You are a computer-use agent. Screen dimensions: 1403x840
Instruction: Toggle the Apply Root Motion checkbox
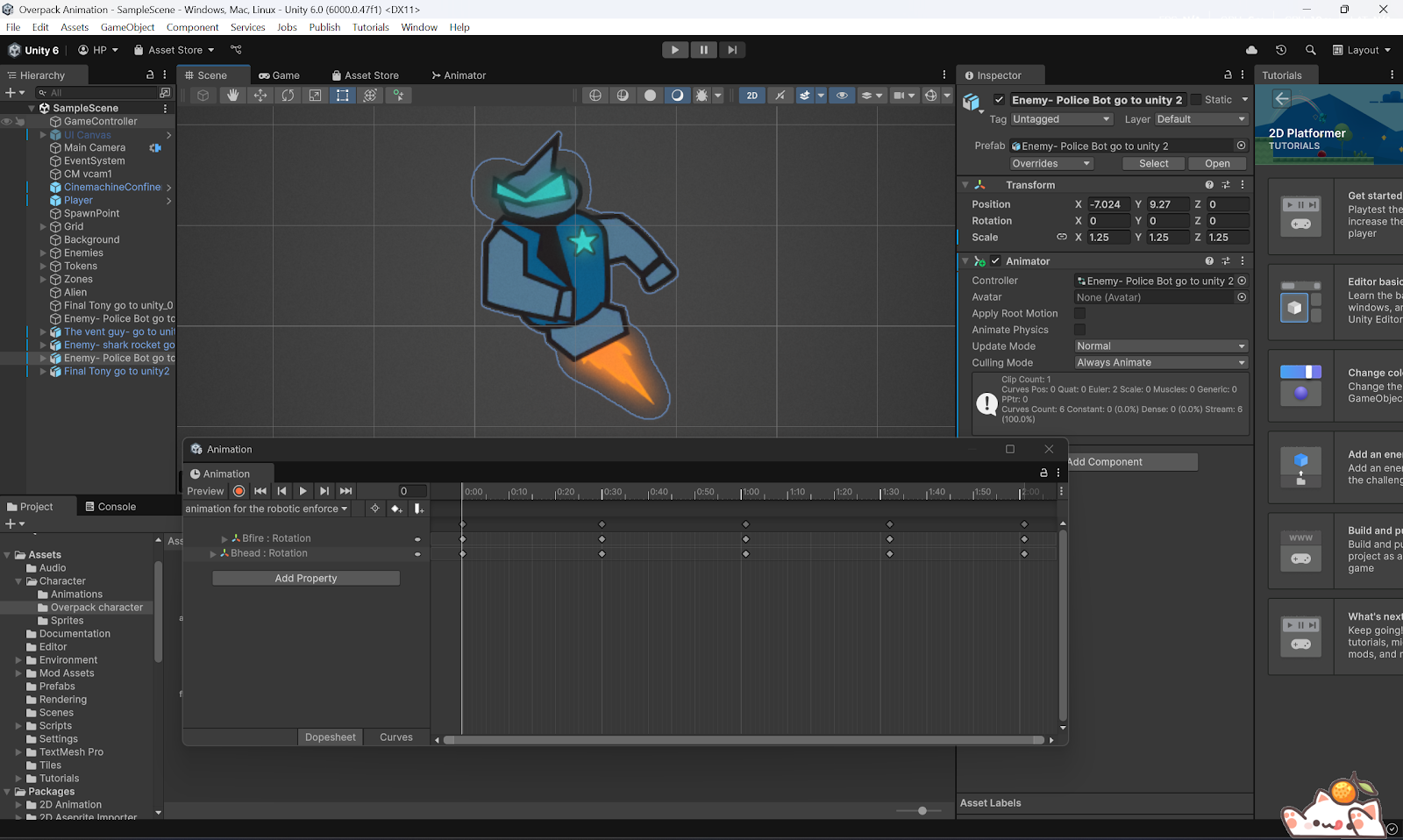point(1079,313)
